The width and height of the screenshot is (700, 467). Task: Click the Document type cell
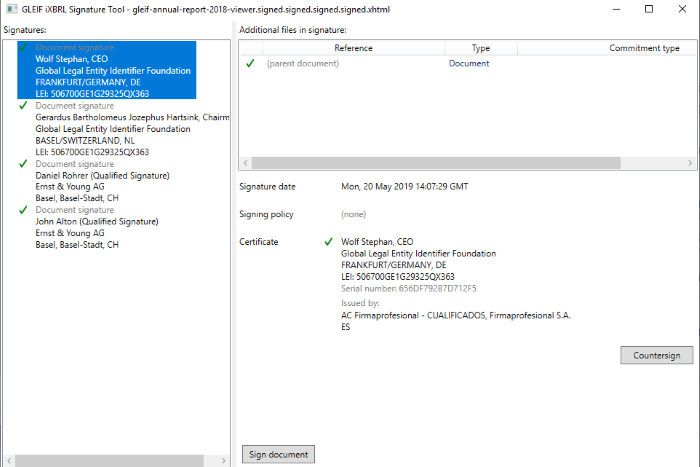pyautogui.click(x=469, y=63)
